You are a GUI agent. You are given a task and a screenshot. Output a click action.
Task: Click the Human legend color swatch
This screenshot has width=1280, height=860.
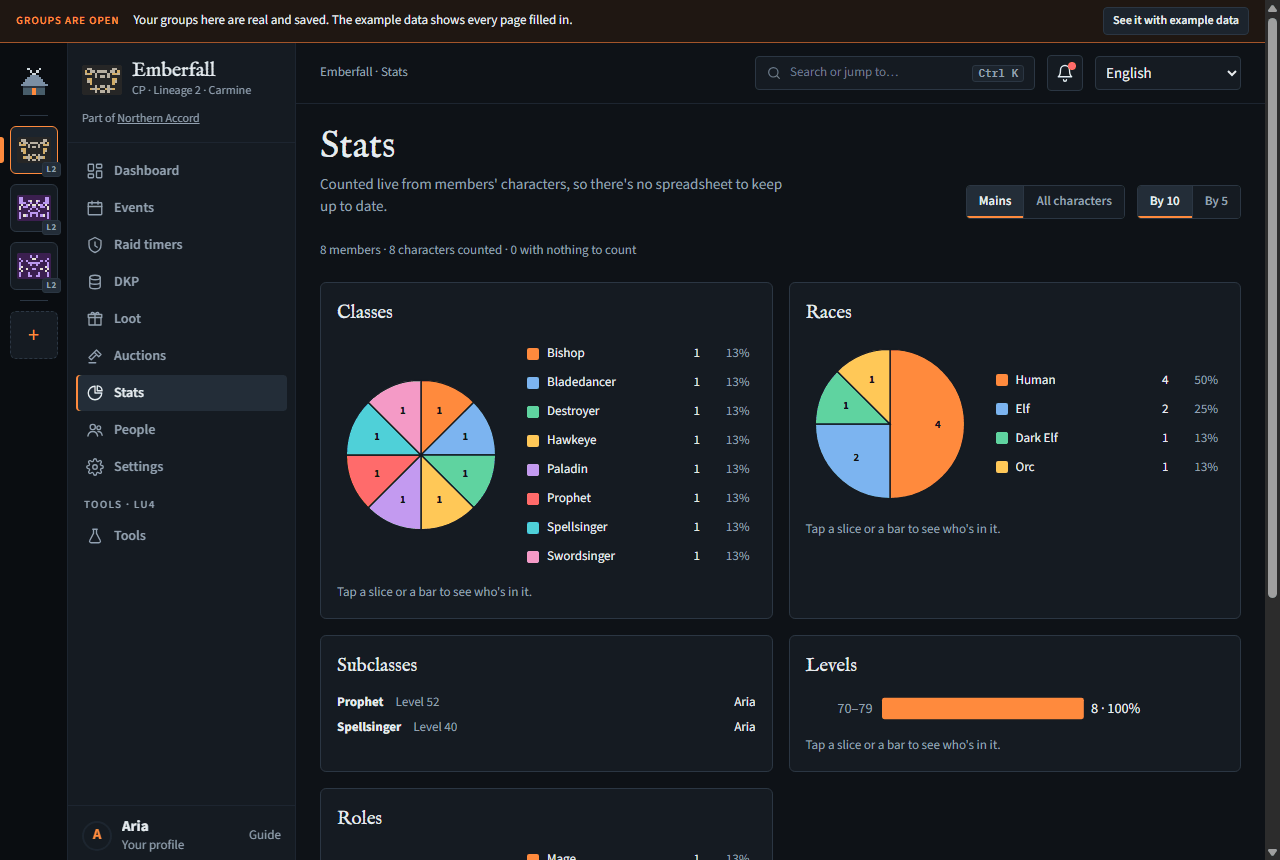pos(1002,380)
